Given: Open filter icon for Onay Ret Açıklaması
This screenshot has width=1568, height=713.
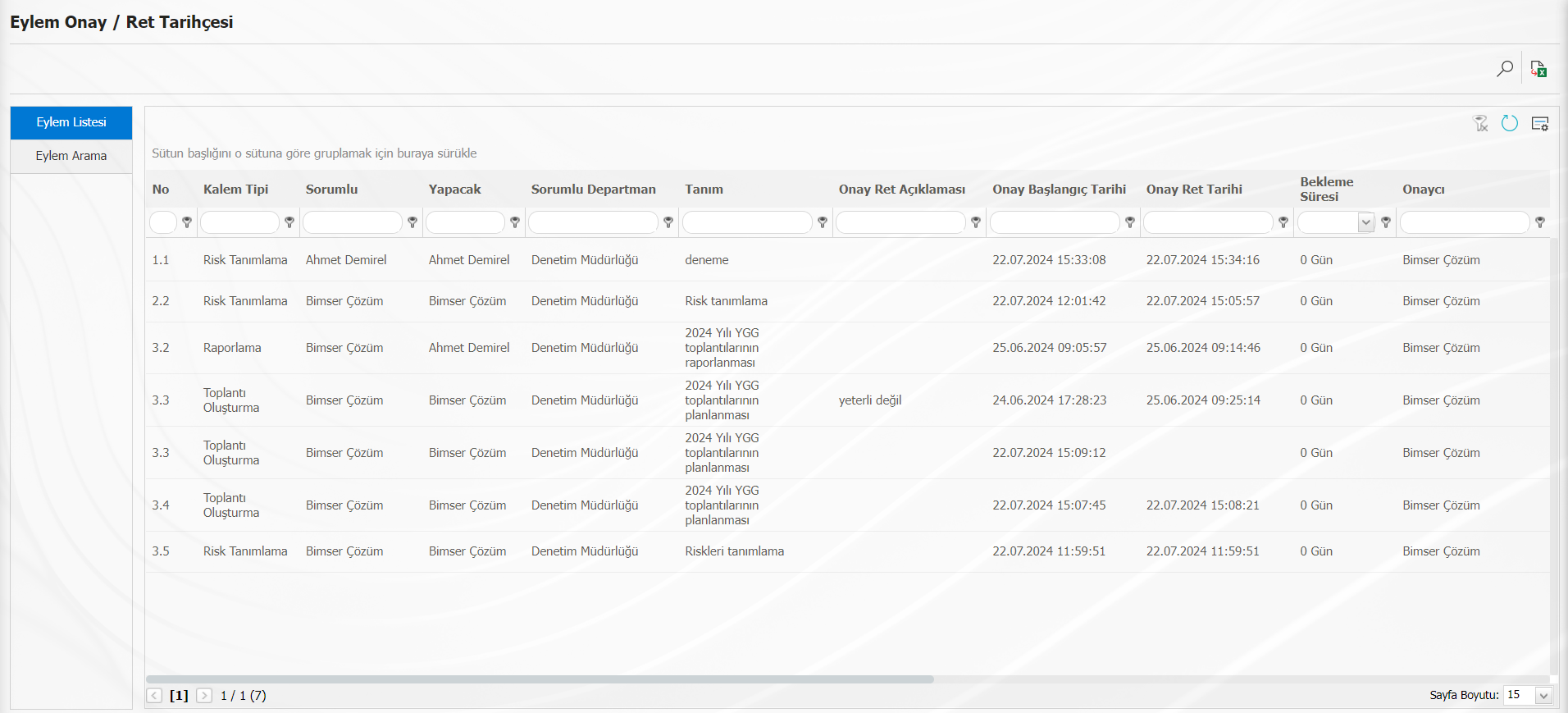Looking at the screenshot, I should pyautogui.click(x=976, y=222).
